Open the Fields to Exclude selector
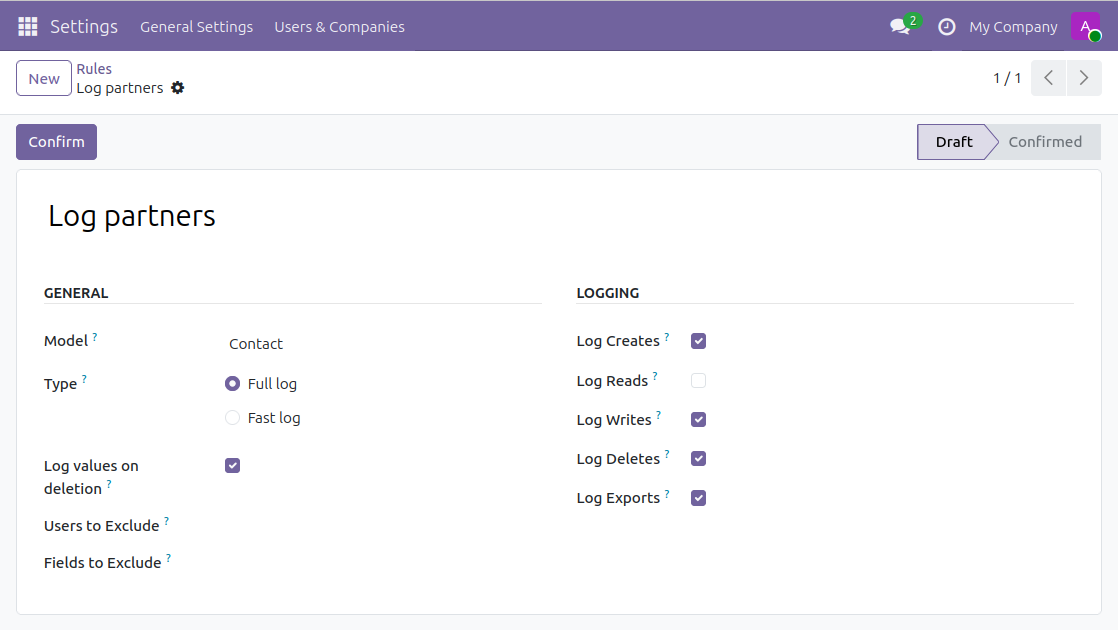This screenshot has width=1118, height=630. pos(380,563)
